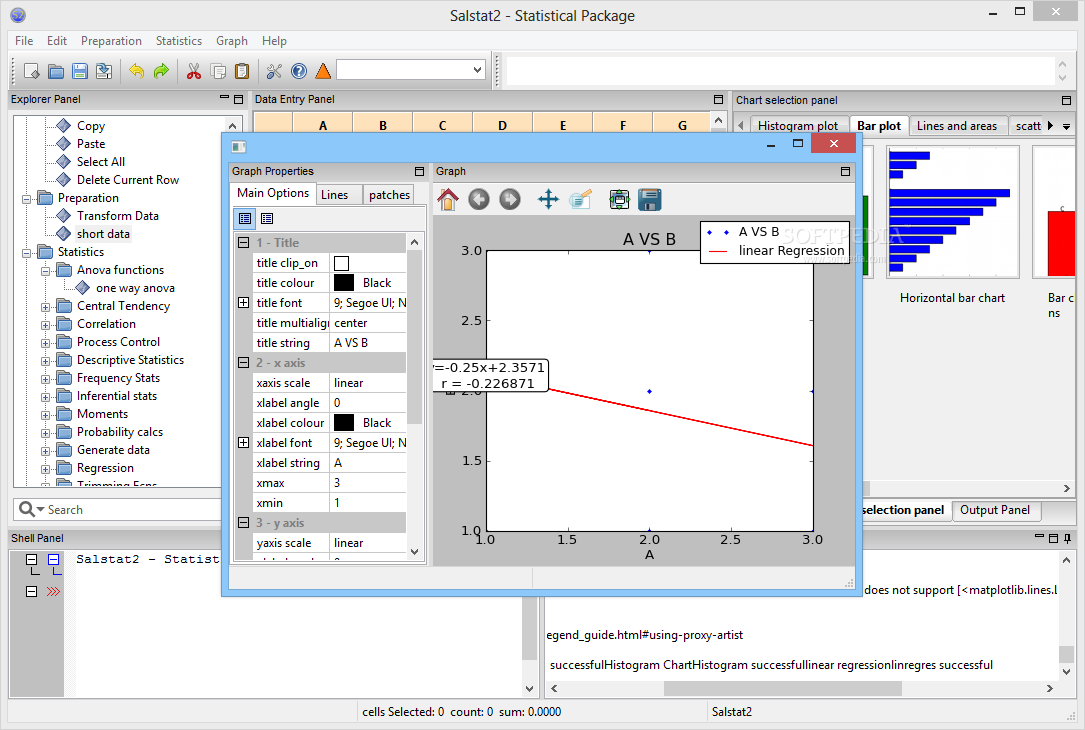
Task: Go to the next graph view
Action: click(x=510, y=200)
